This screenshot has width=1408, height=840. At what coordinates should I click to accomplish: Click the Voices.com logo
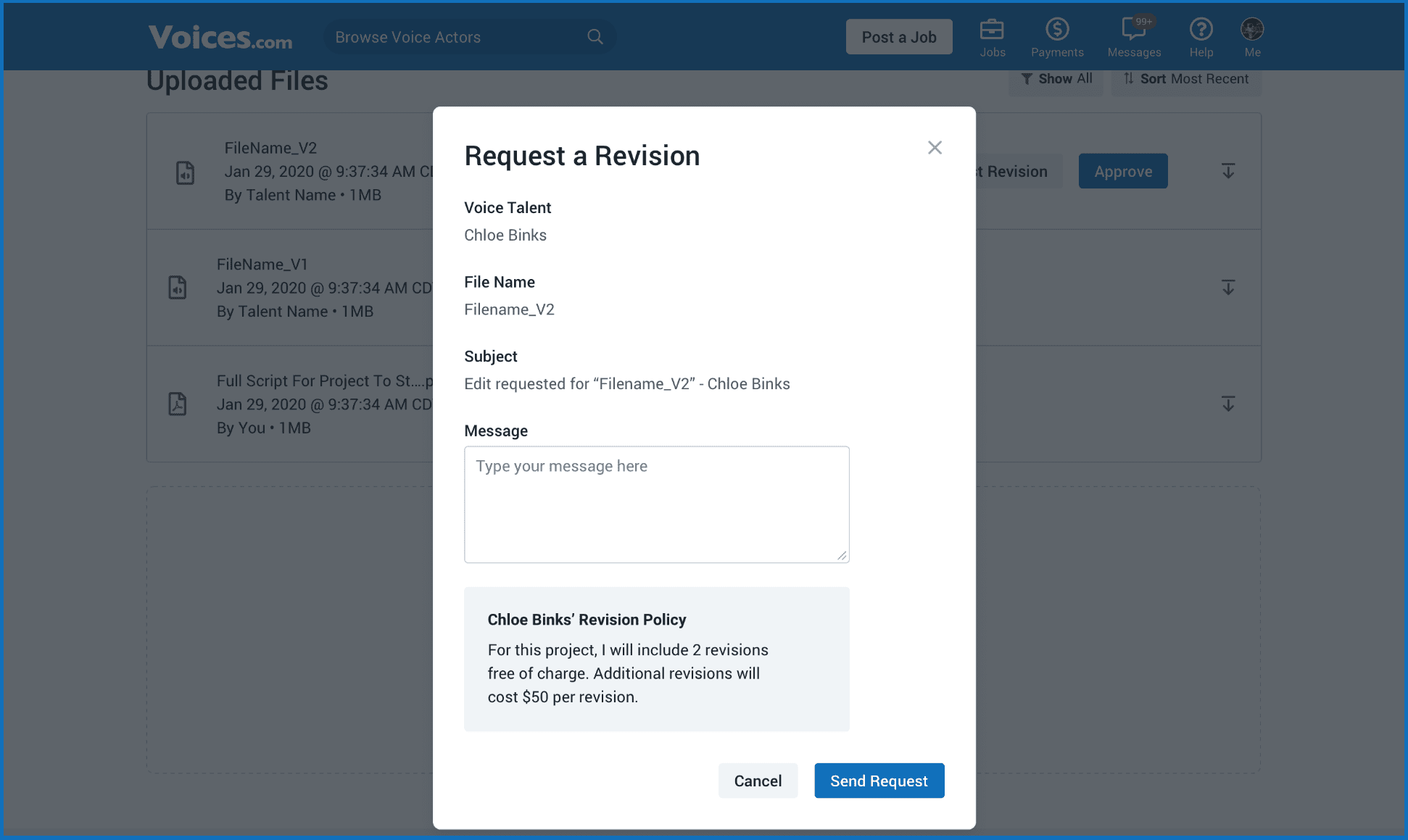[x=220, y=37]
